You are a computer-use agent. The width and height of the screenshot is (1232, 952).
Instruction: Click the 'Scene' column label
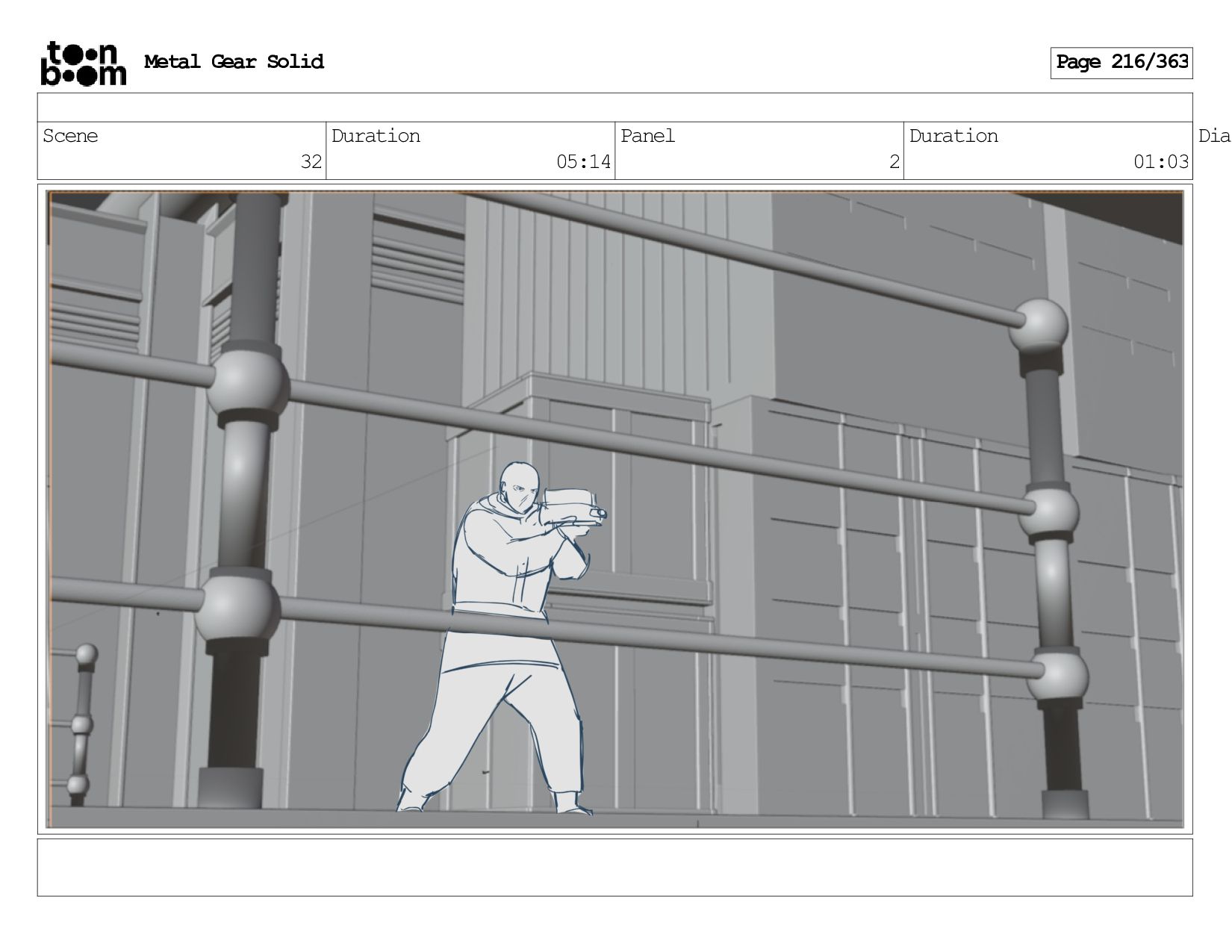70,136
